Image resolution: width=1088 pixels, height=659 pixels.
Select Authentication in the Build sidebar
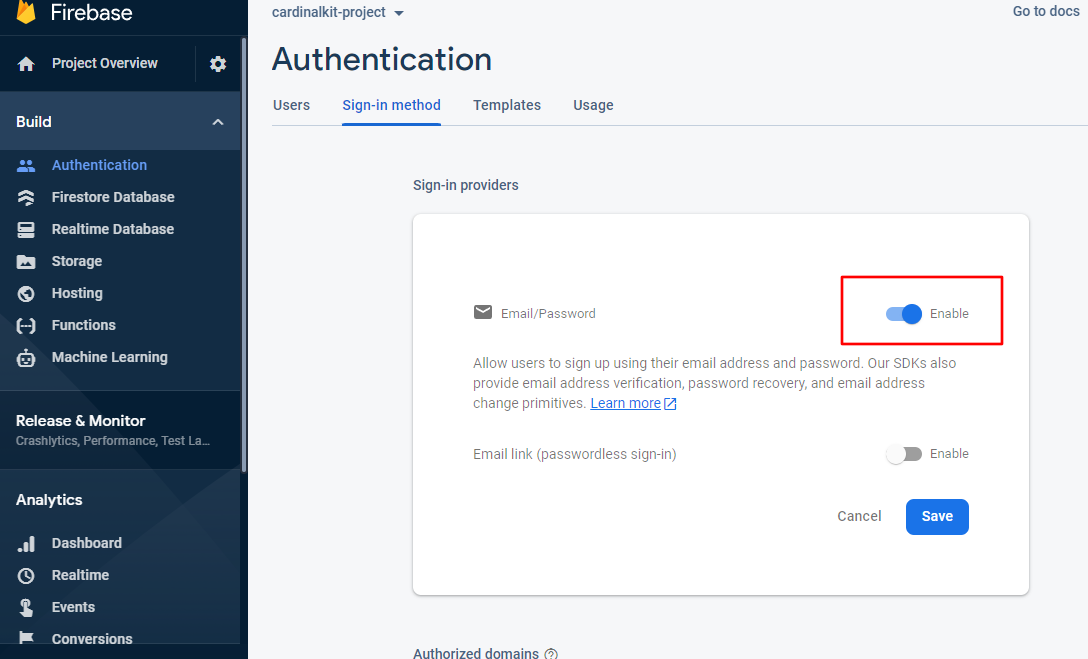pos(99,164)
